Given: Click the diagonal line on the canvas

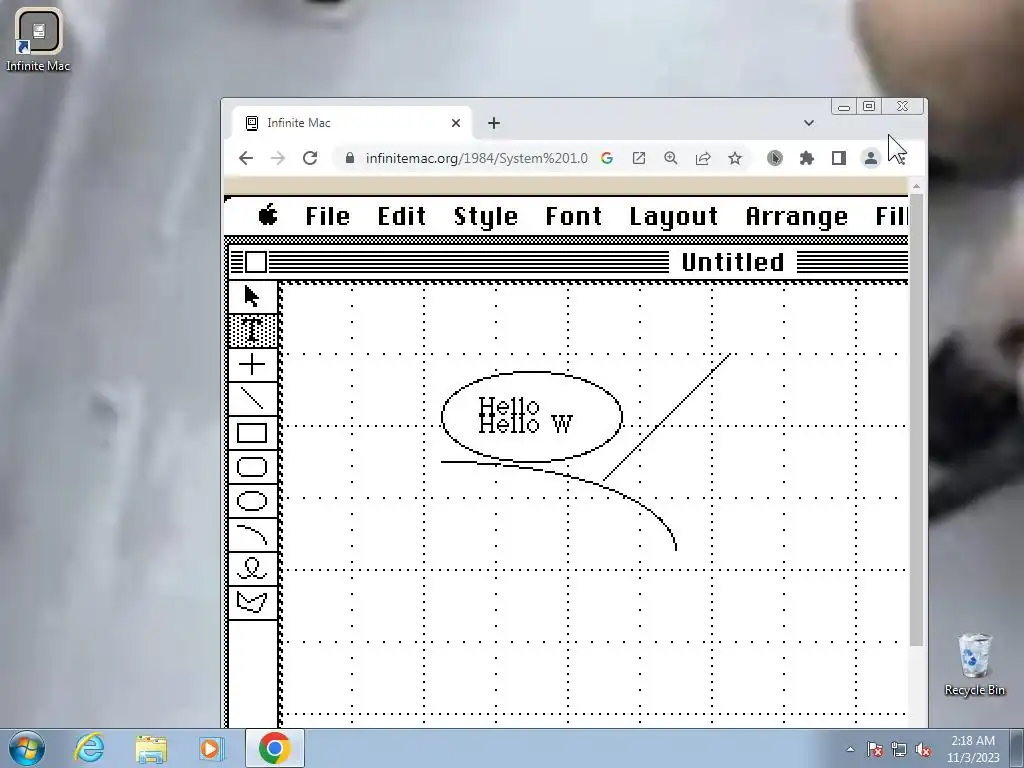Looking at the screenshot, I should pos(666,417).
